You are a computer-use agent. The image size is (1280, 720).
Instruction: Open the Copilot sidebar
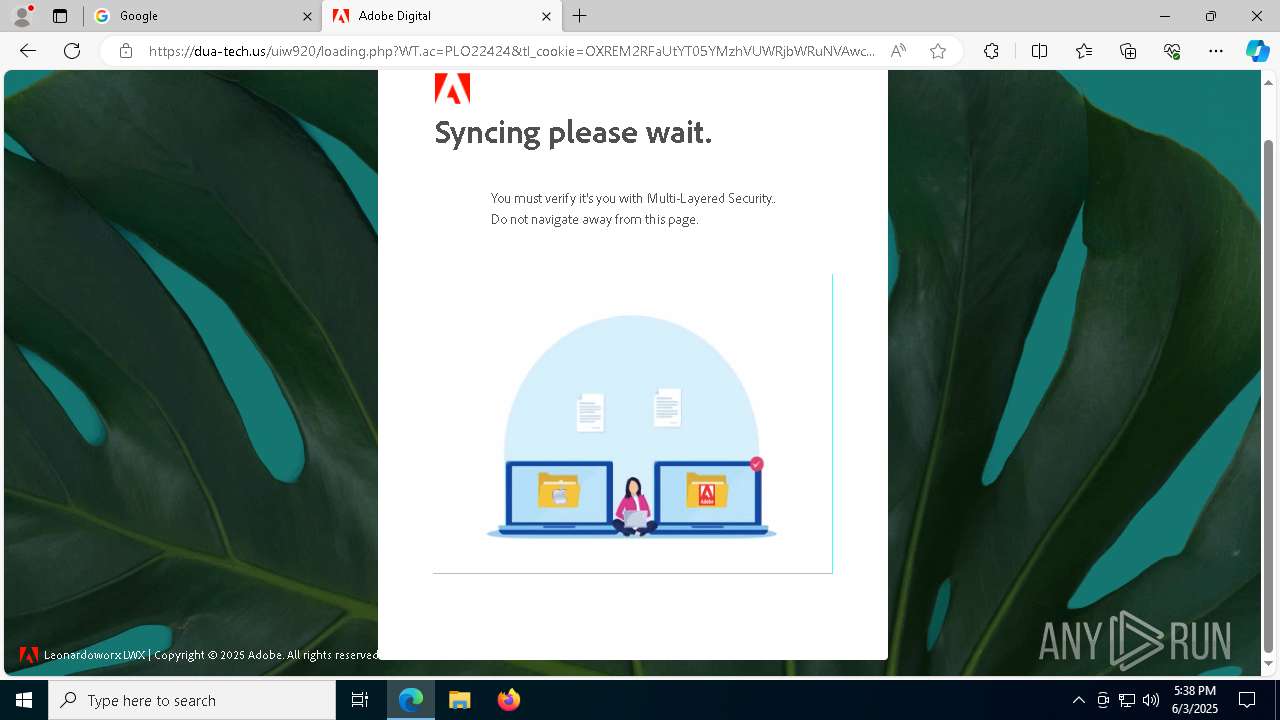coord(1257,51)
